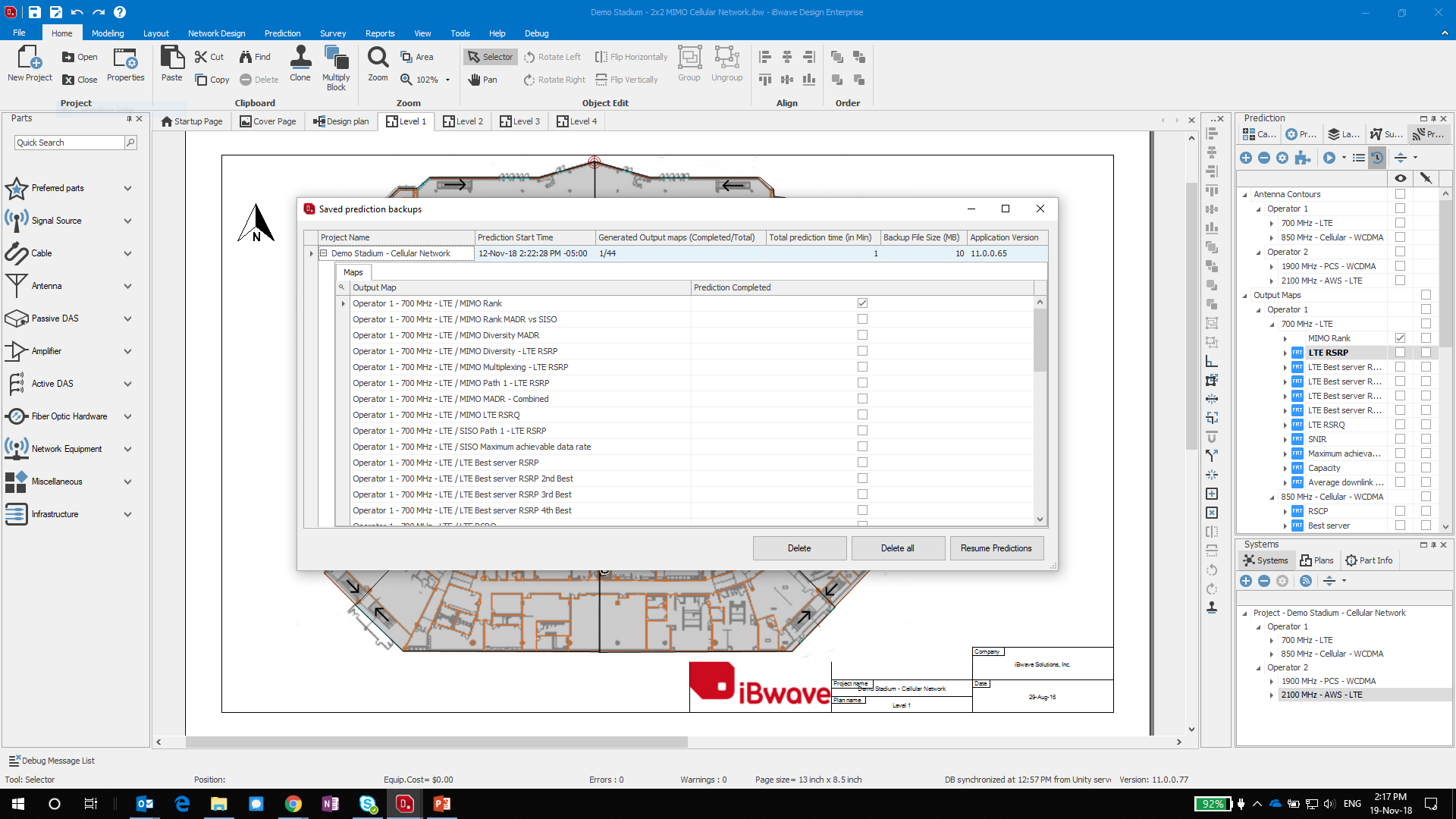Toggle Prediction Completed for MIMO Rank row

862,303
